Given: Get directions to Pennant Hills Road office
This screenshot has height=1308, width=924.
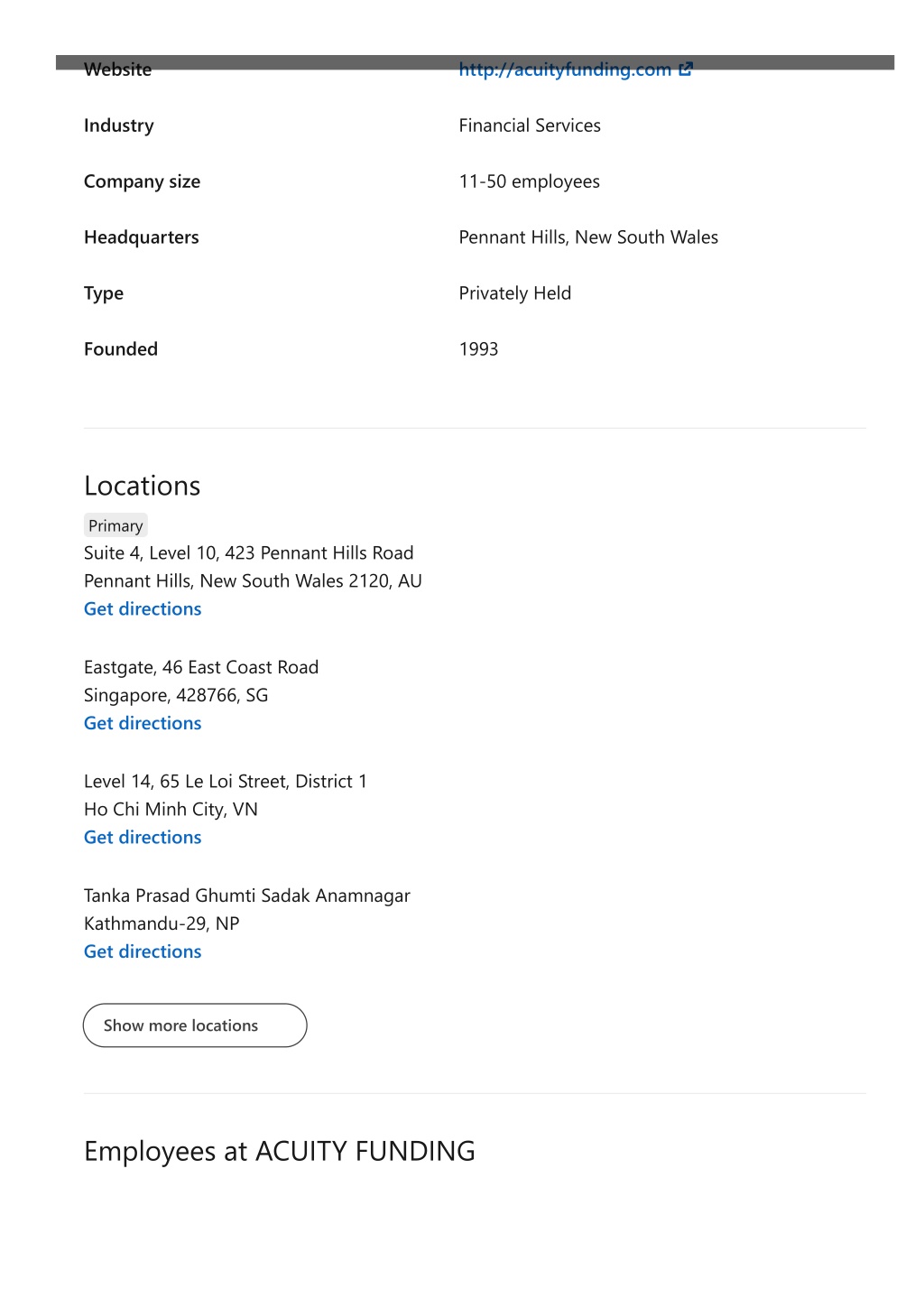Looking at the screenshot, I should [x=143, y=609].
